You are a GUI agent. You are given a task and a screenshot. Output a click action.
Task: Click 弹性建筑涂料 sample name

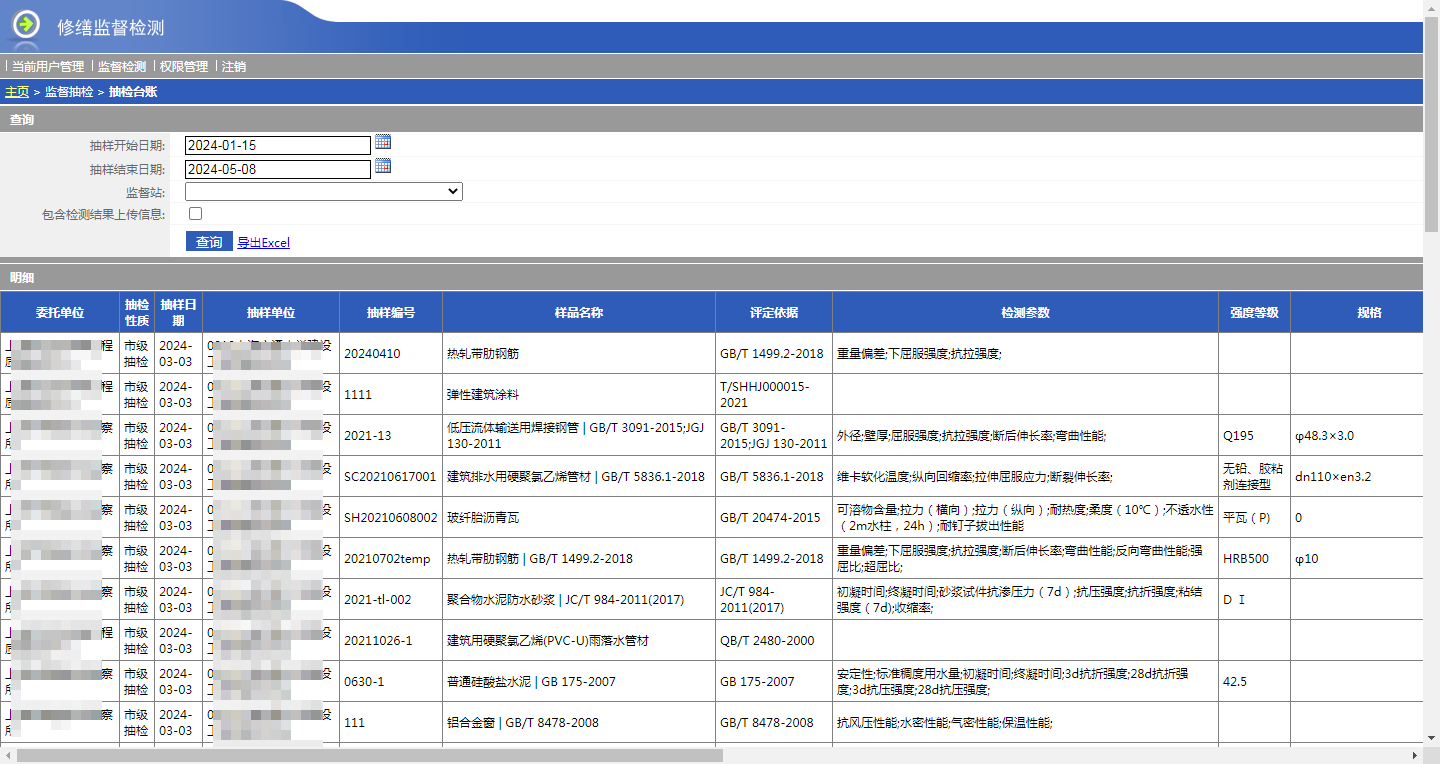pyautogui.click(x=483, y=395)
